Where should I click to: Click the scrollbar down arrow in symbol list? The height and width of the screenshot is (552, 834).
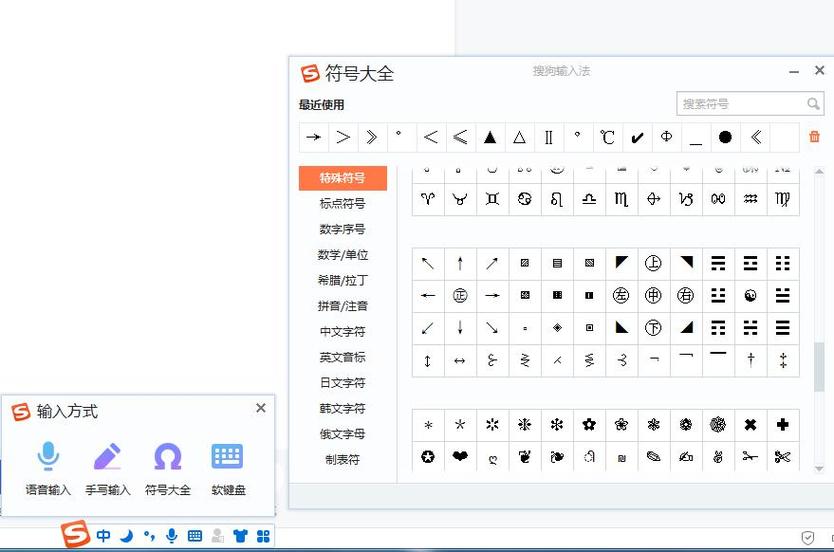[819, 469]
